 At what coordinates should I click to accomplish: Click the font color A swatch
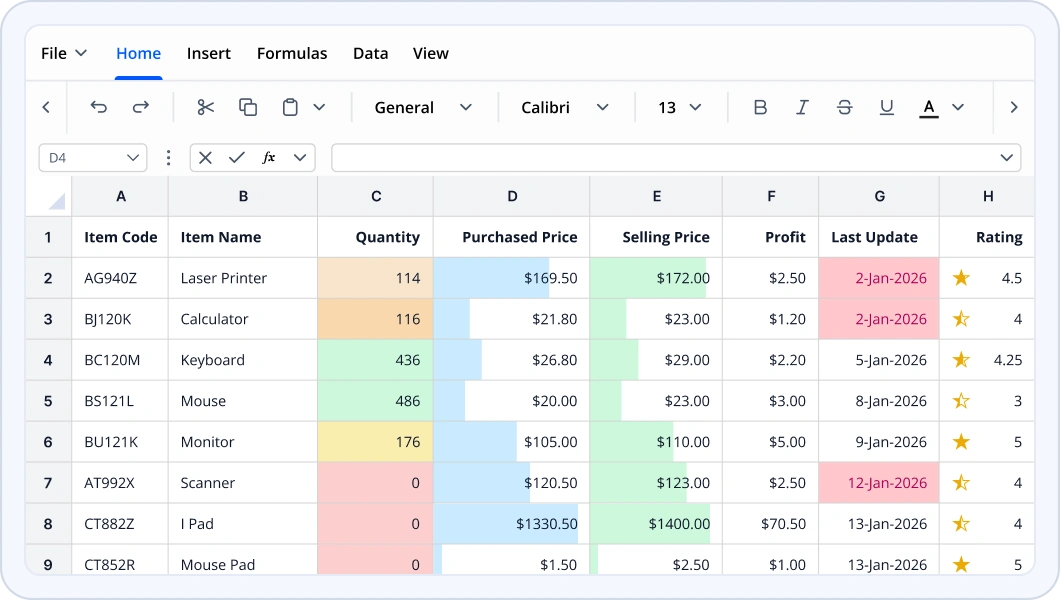pyautogui.click(x=929, y=107)
